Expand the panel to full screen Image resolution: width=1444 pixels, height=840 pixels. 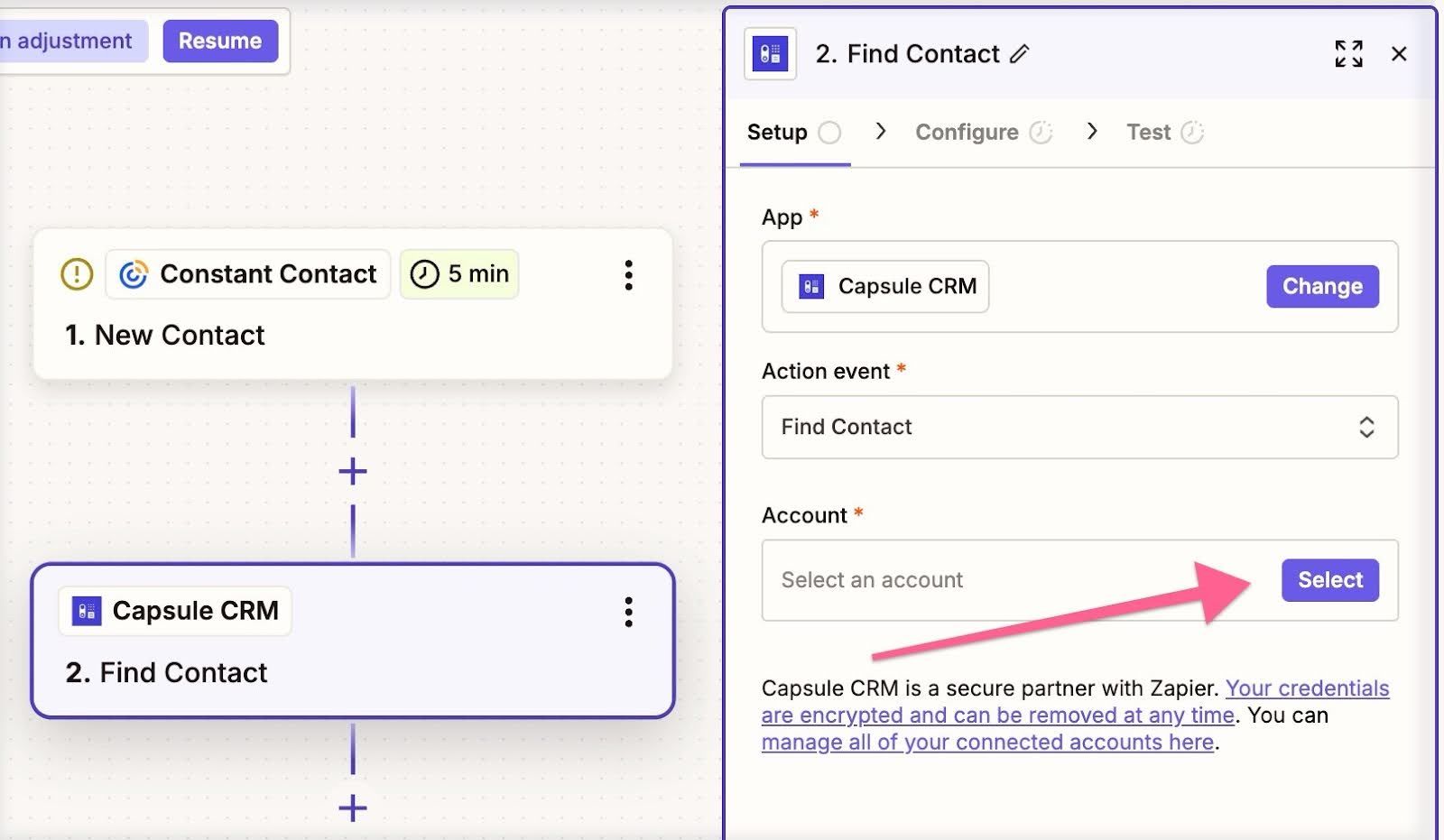pos(1349,54)
